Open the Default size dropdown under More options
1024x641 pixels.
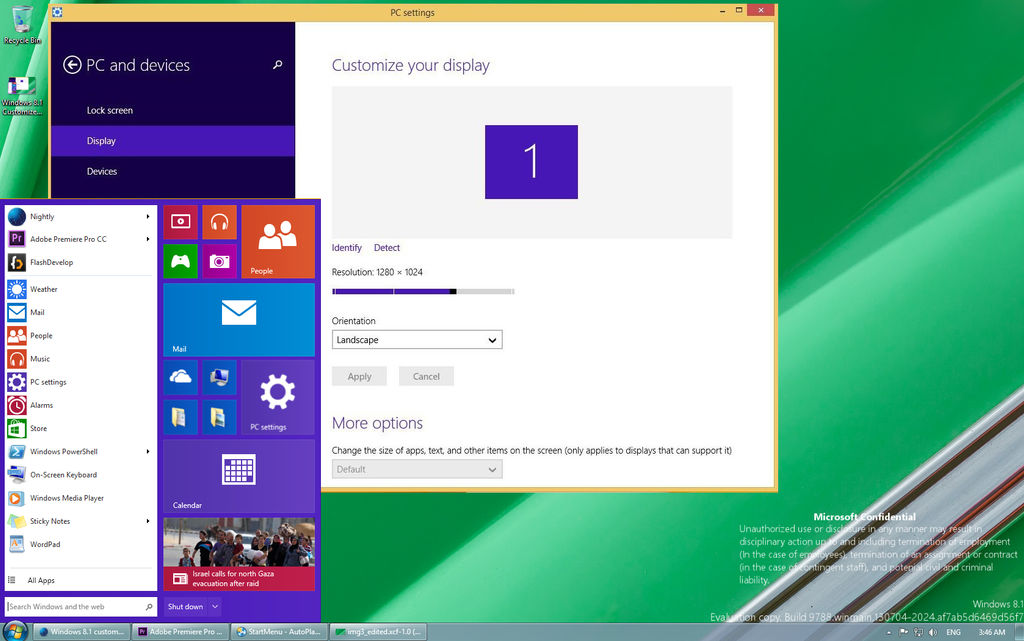click(x=417, y=469)
